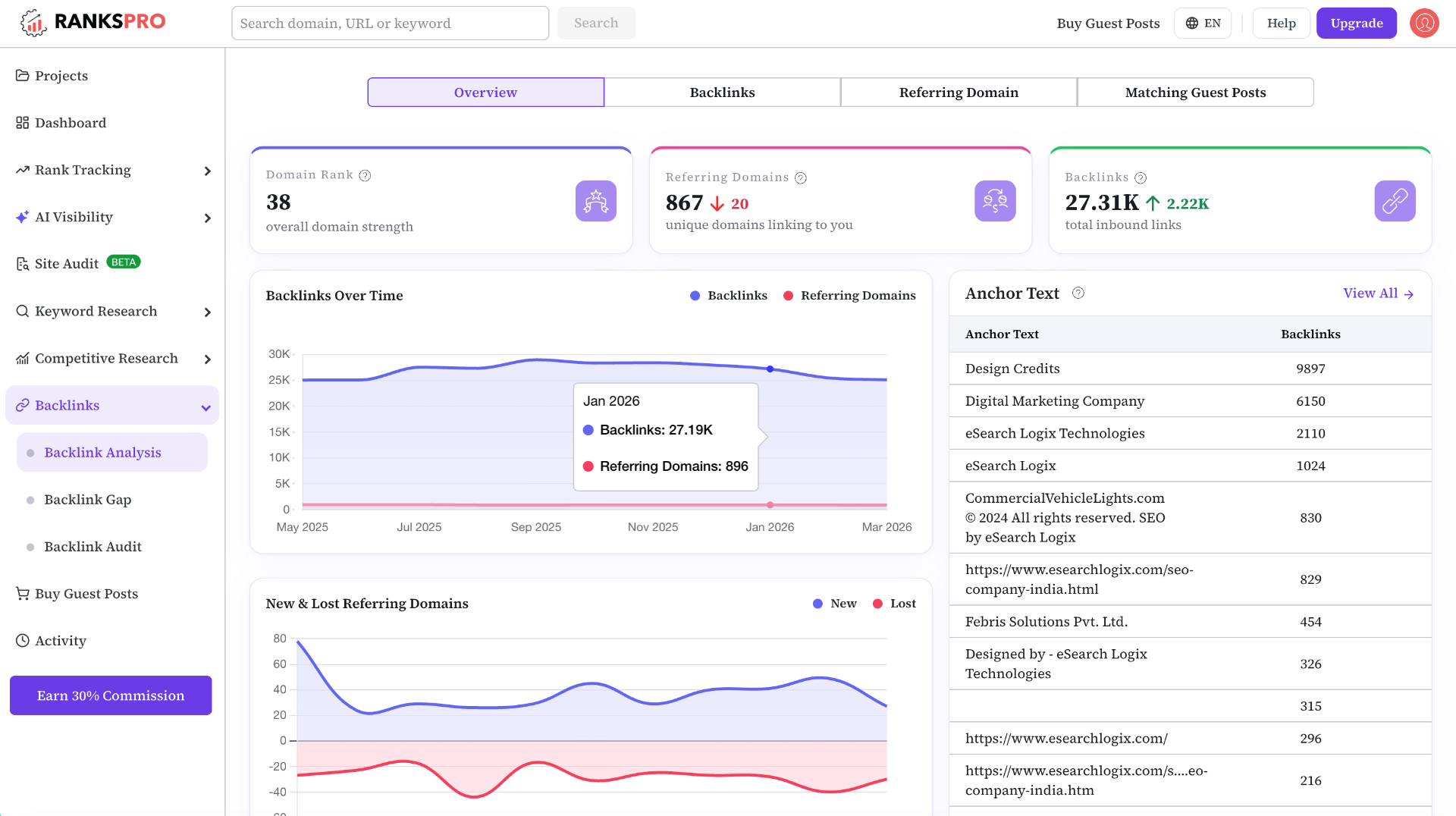
Task: Click the 20 referring domains decrease value
Action: (739, 204)
